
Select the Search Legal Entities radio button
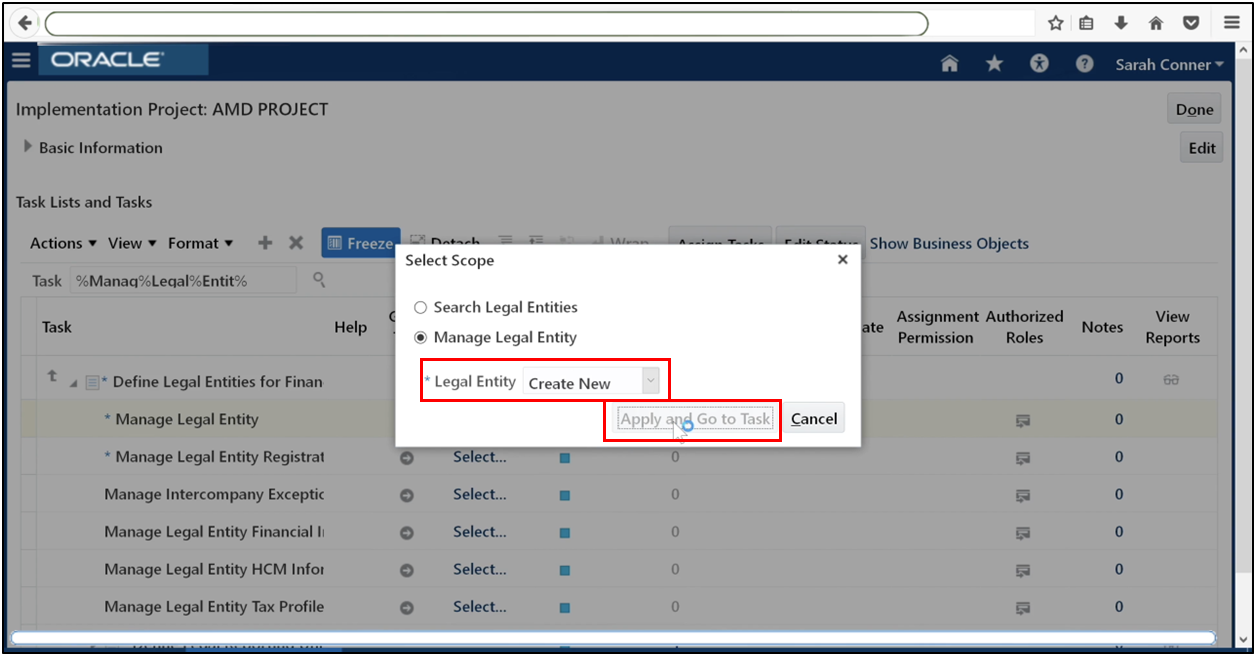[x=421, y=307]
